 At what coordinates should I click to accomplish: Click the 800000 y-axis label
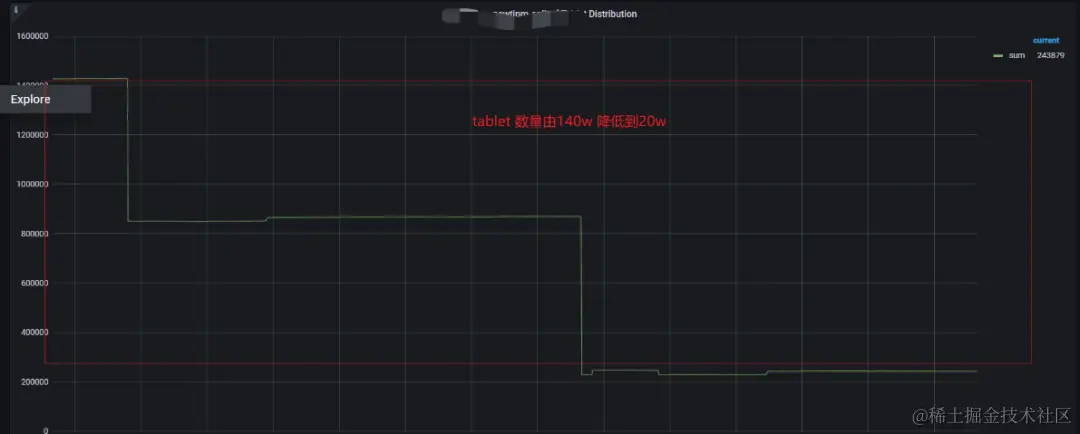pos(32,234)
